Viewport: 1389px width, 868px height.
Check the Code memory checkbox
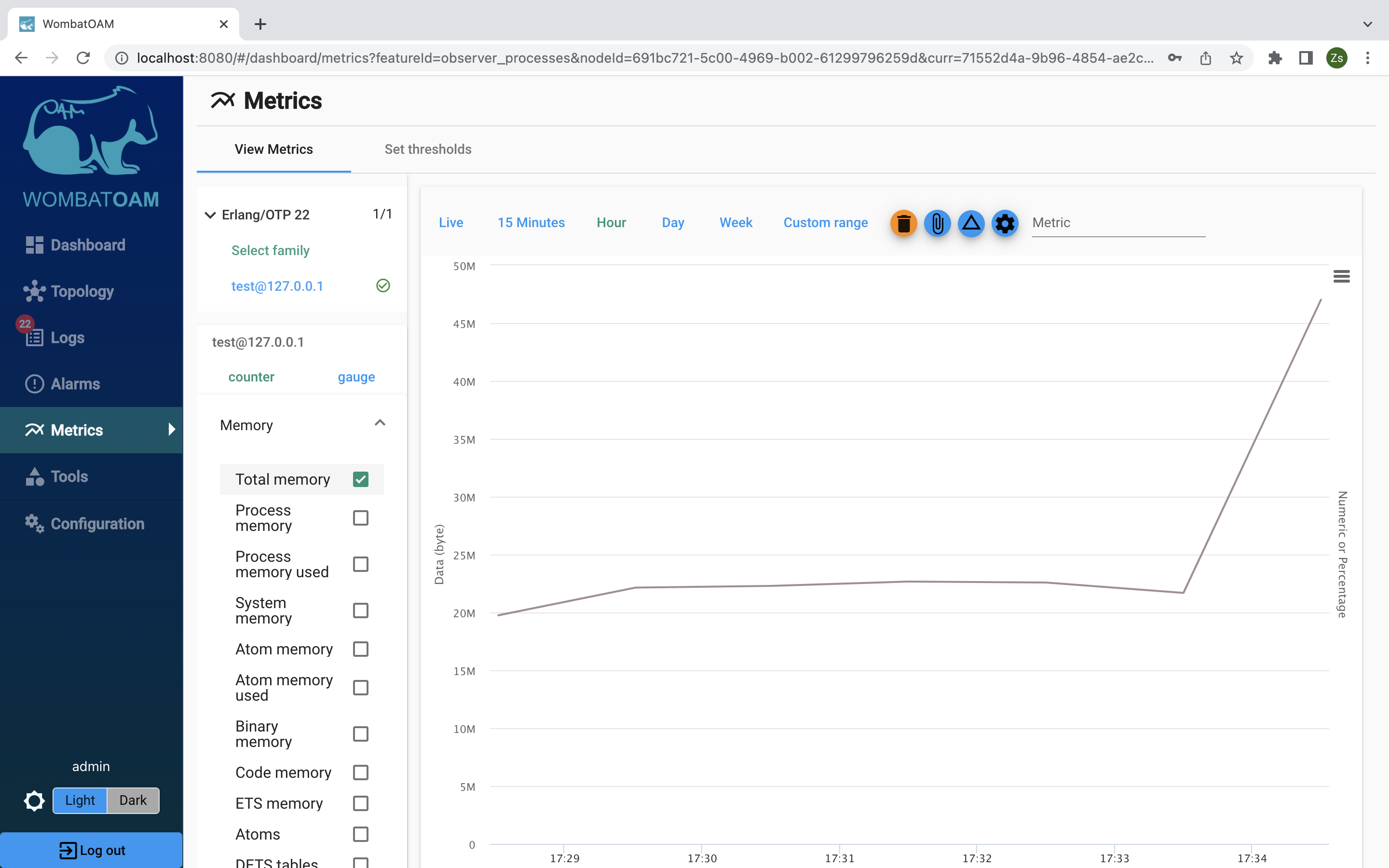coord(360,772)
